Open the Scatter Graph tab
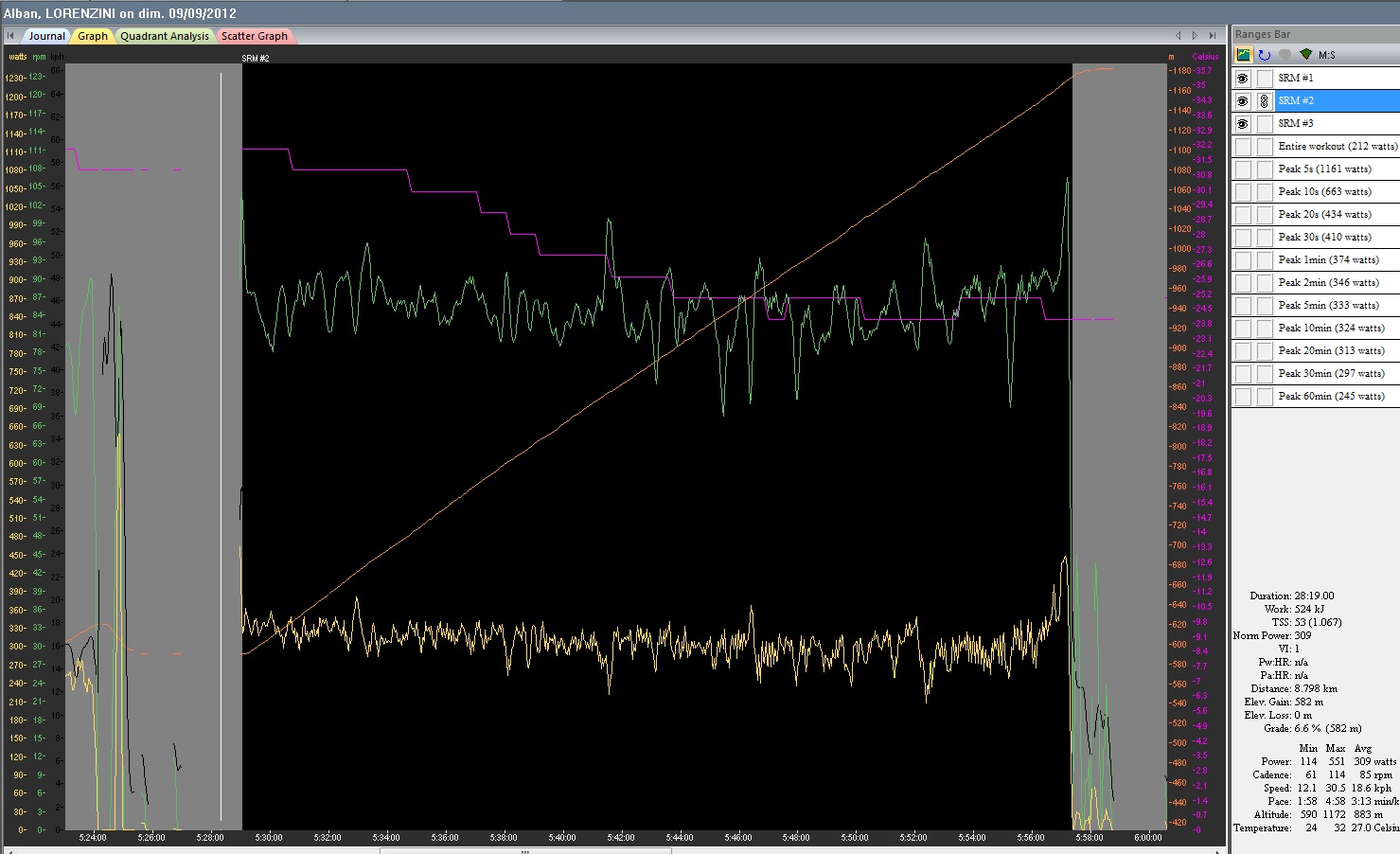Viewport: 1400px width, 854px height. (x=255, y=36)
